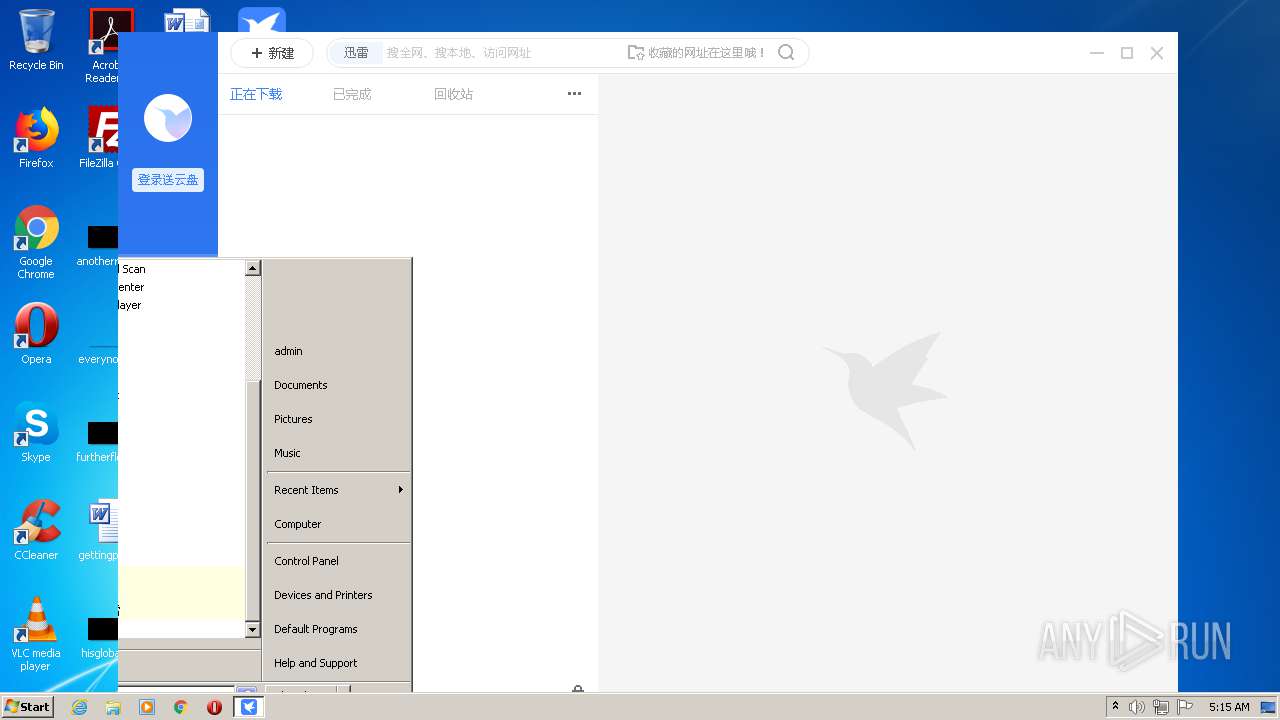Open Windows Media Player taskbar icon

point(147,707)
